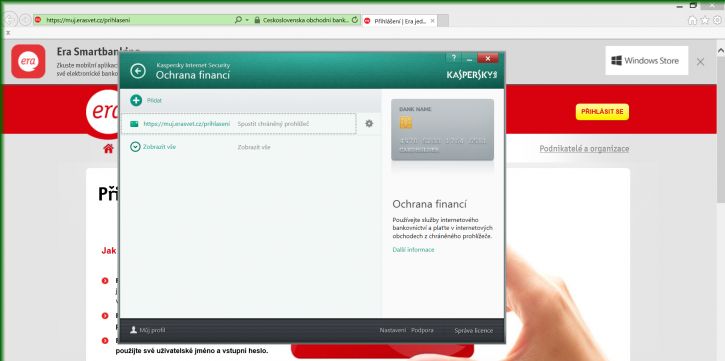725x361 pixels.
Task: Switch to the Přihlášení Era browser tab
Action: coord(399,20)
